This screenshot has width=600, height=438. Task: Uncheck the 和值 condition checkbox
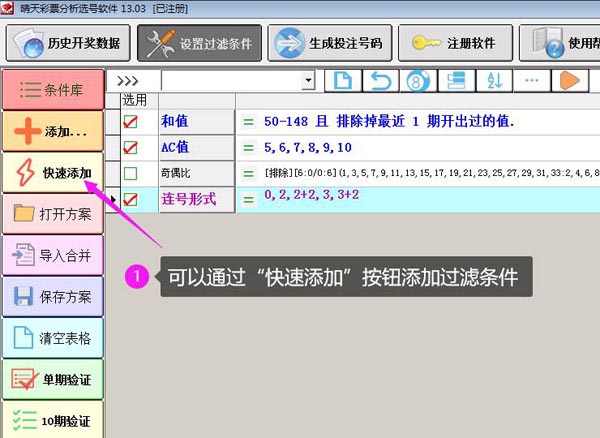click(130, 122)
